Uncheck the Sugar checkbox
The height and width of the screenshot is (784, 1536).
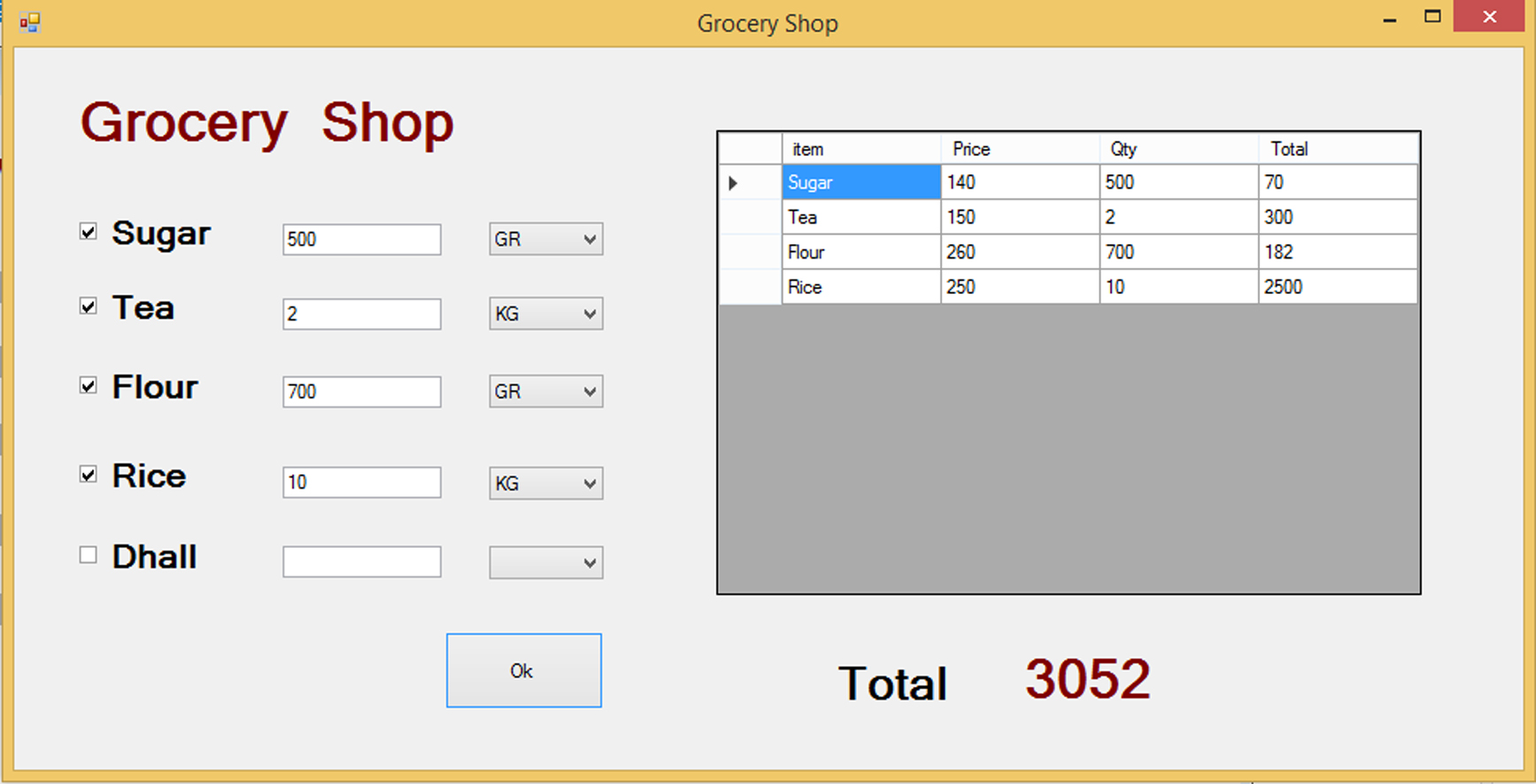click(88, 232)
